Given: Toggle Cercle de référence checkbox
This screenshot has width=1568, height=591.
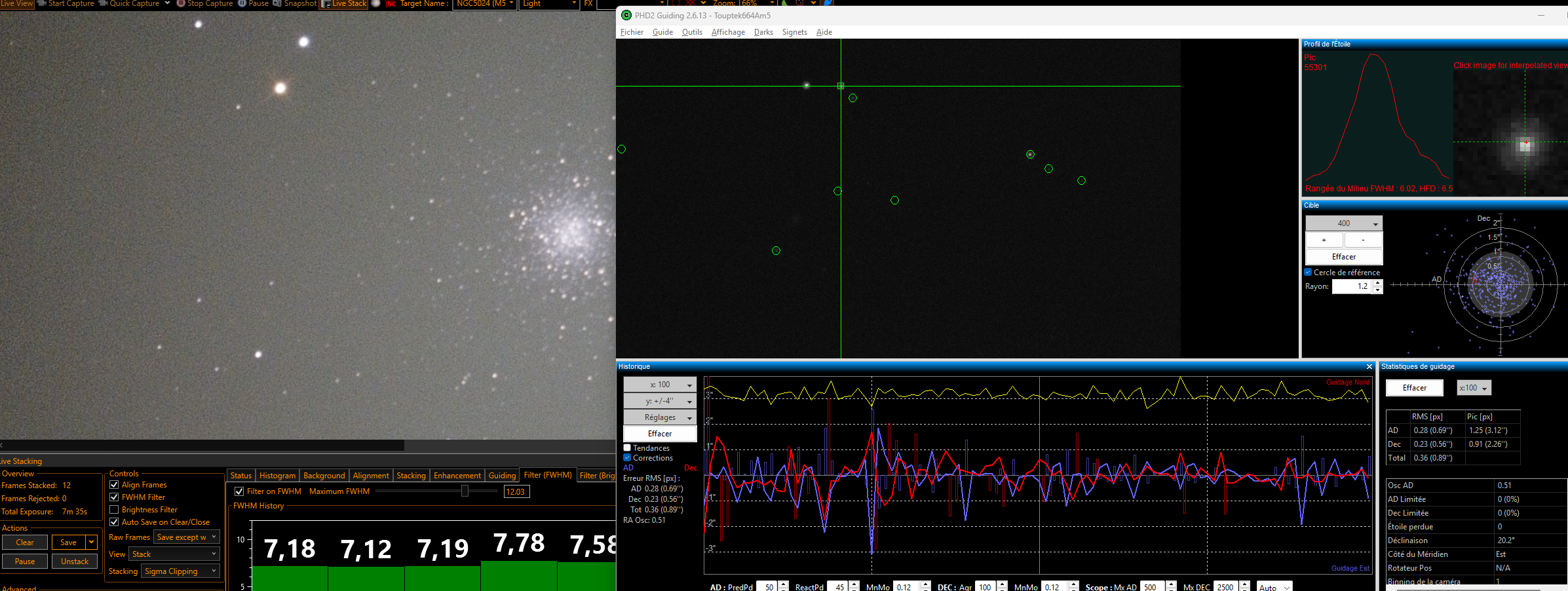Looking at the screenshot, I should coord(1308,273).
